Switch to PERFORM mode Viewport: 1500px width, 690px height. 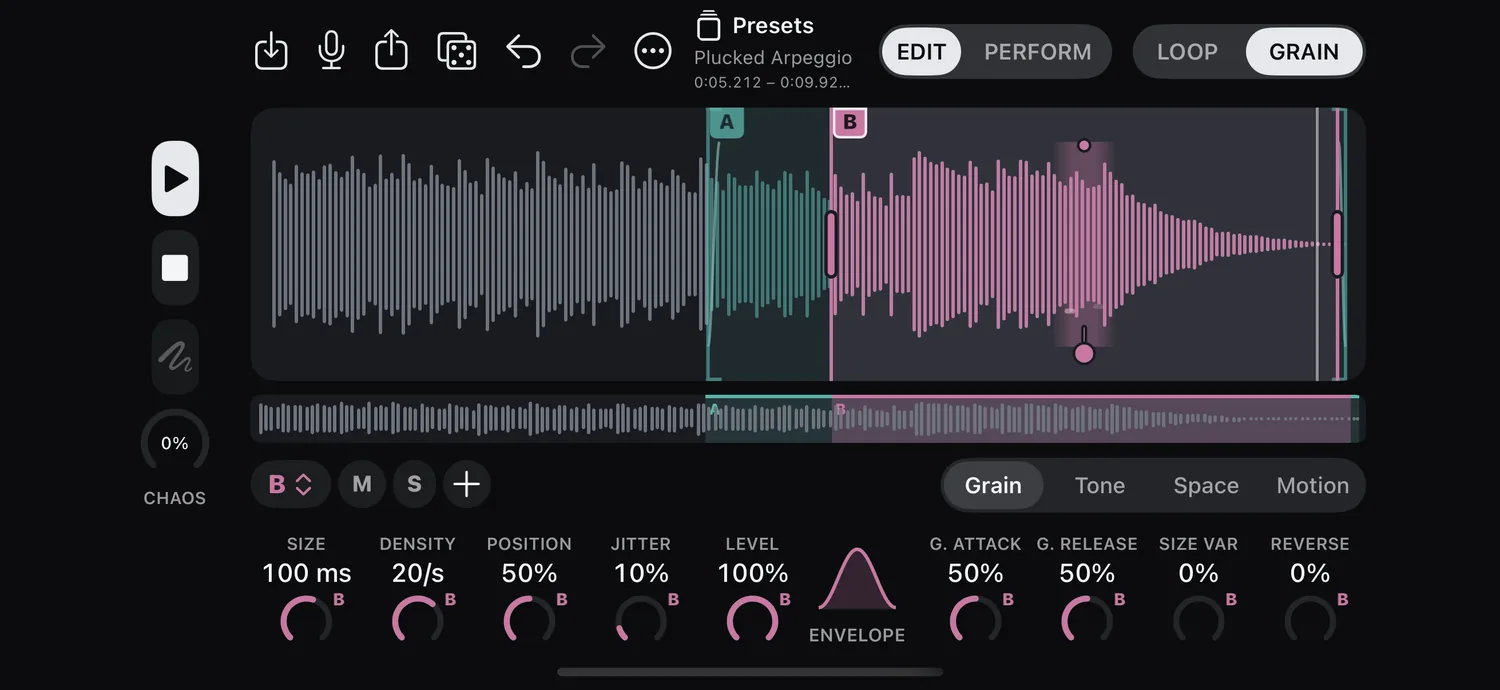(x=1037, y=52)
